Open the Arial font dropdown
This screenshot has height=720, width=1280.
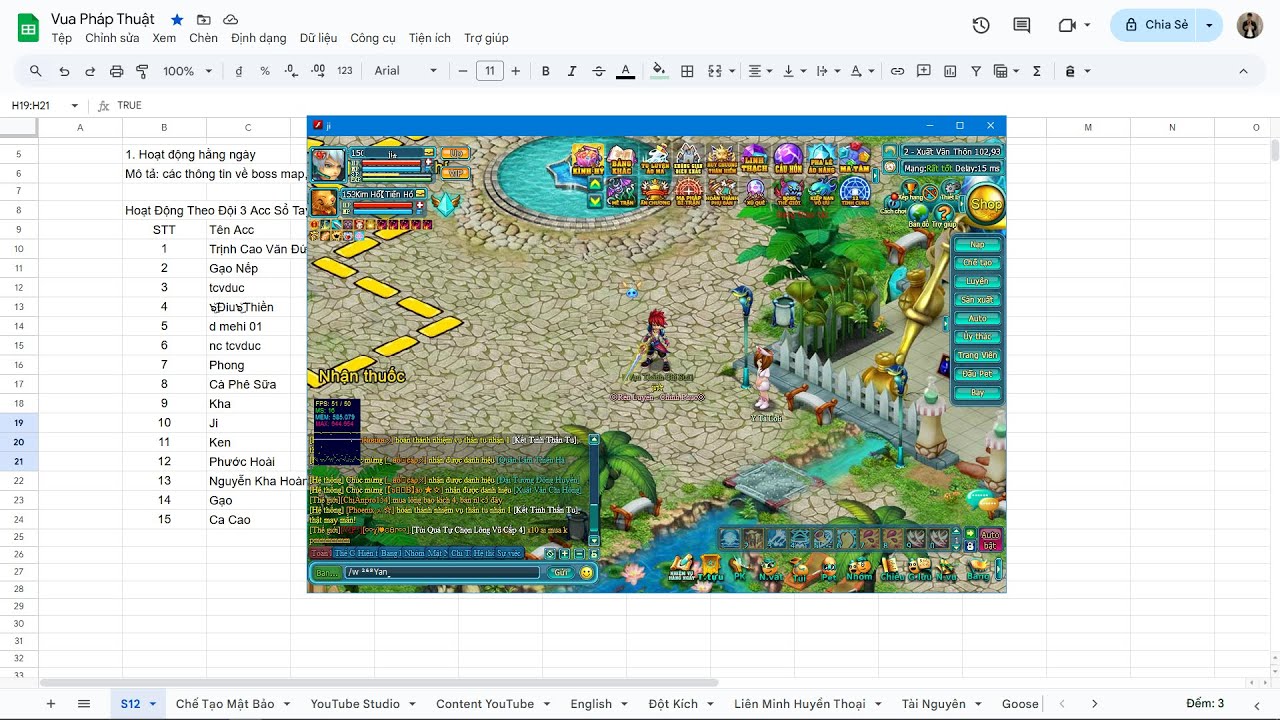(x=406, y=71)
